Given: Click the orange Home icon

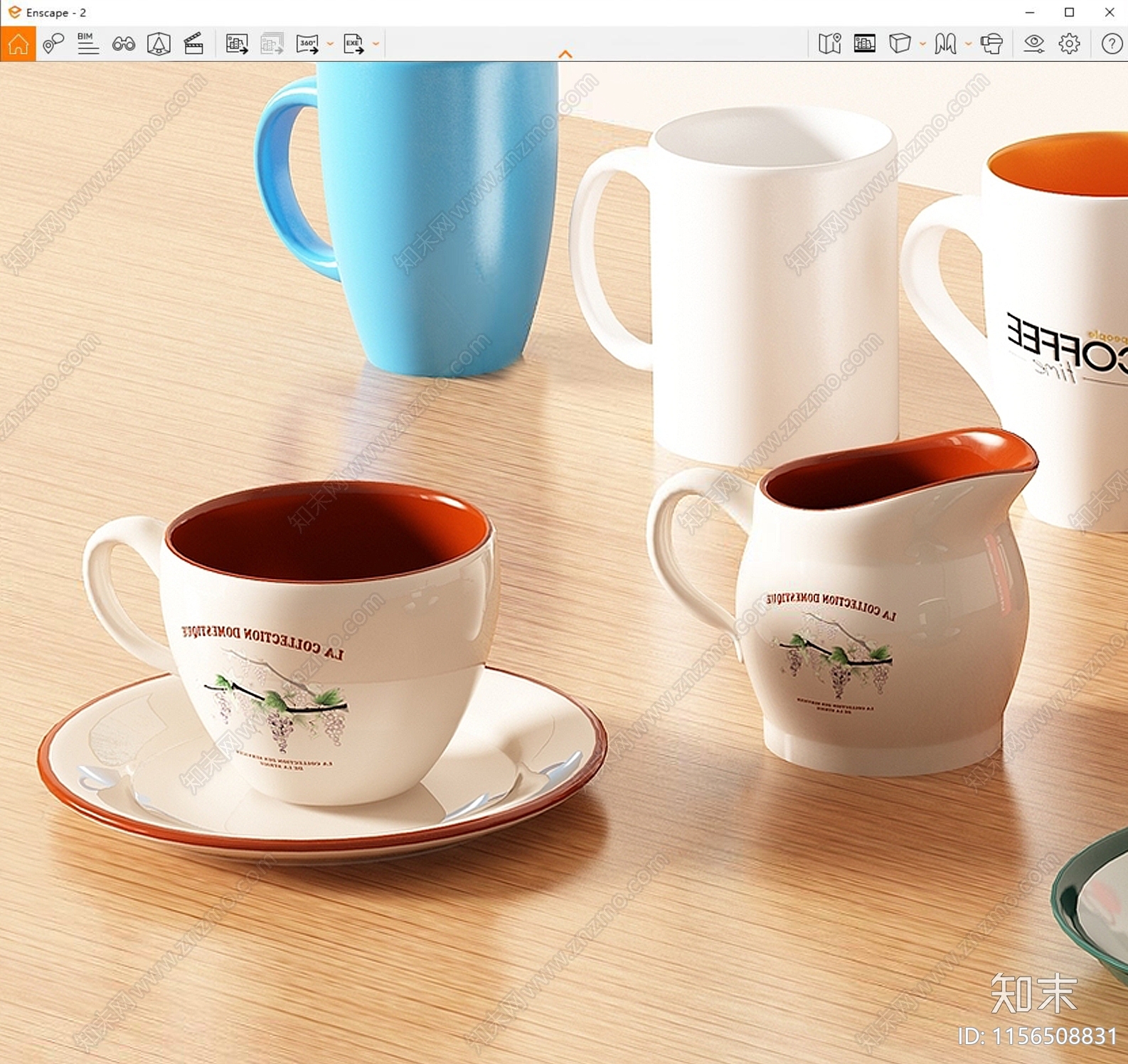Looking at the screenshot, I should click(18, 44).
